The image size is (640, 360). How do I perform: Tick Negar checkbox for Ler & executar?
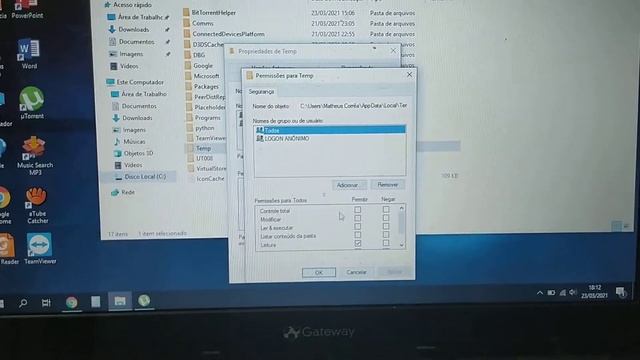click(x=386, y=227)
